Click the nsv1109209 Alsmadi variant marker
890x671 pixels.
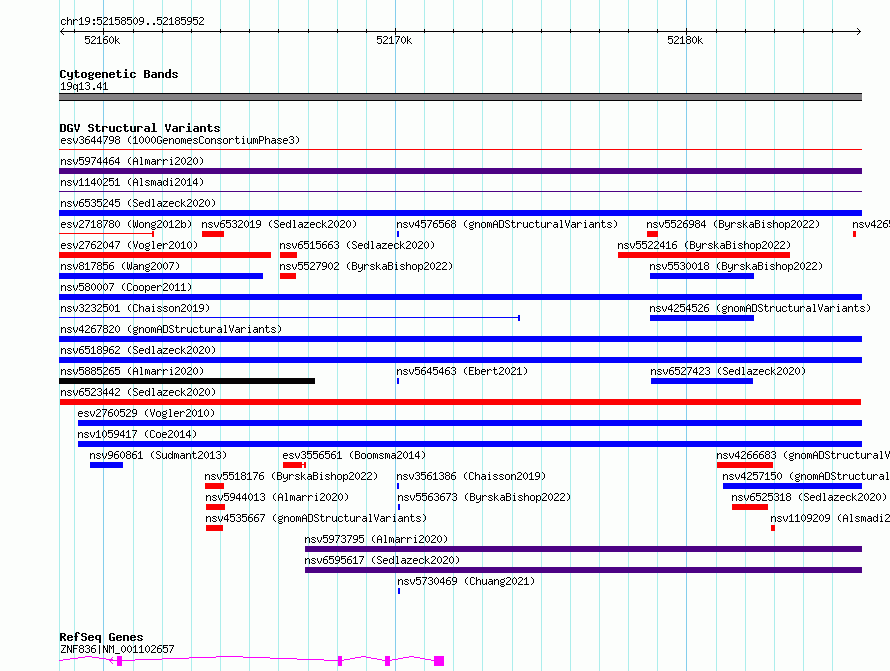coord(773,528)
